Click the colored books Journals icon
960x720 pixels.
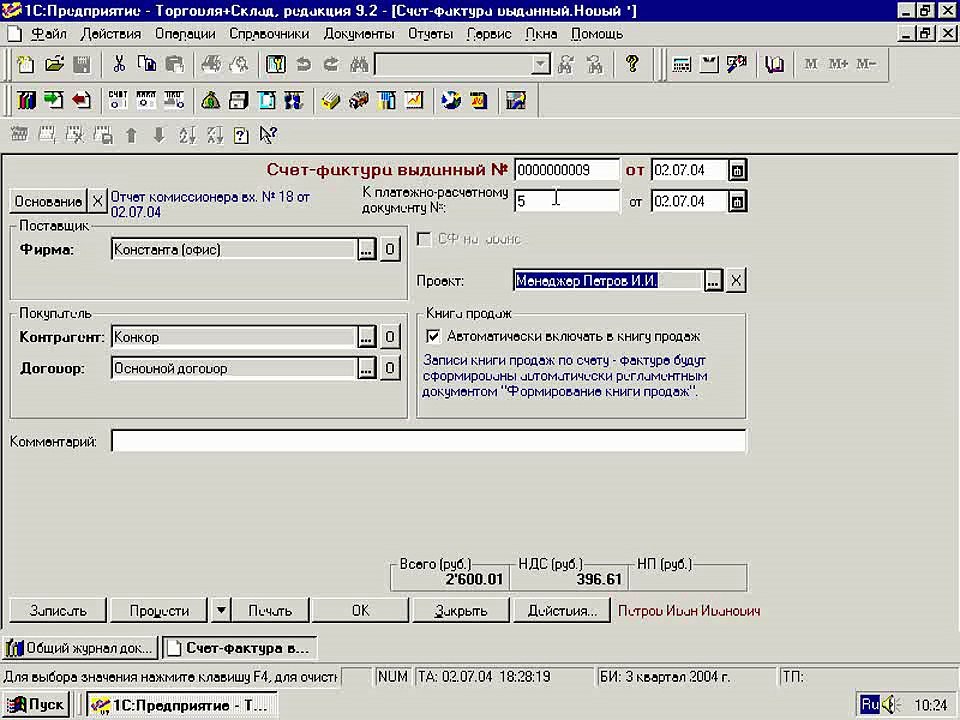pyautogui.click(x=26, y=100)
